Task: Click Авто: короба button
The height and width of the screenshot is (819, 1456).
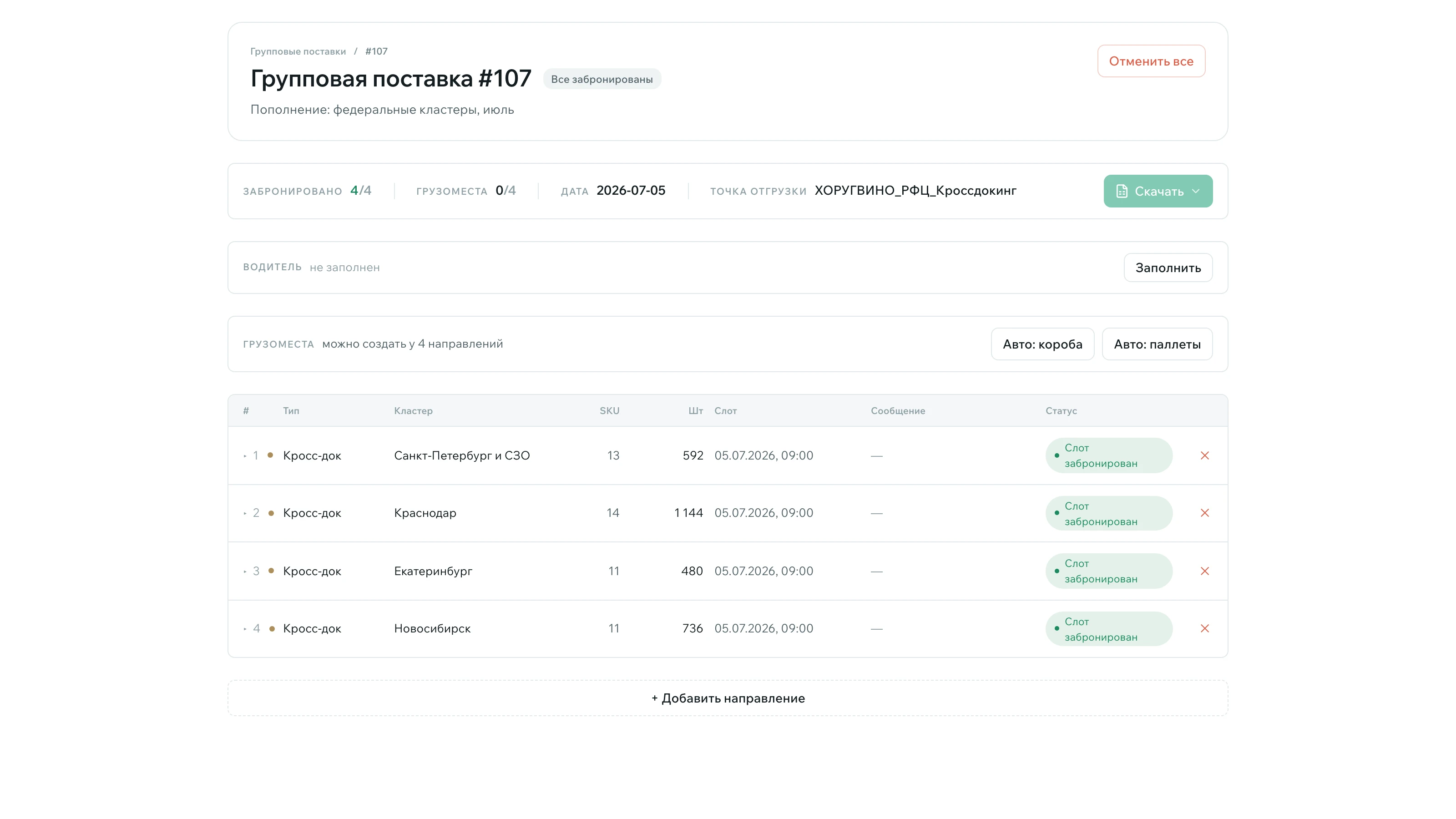Action: tap(1042, 344)
